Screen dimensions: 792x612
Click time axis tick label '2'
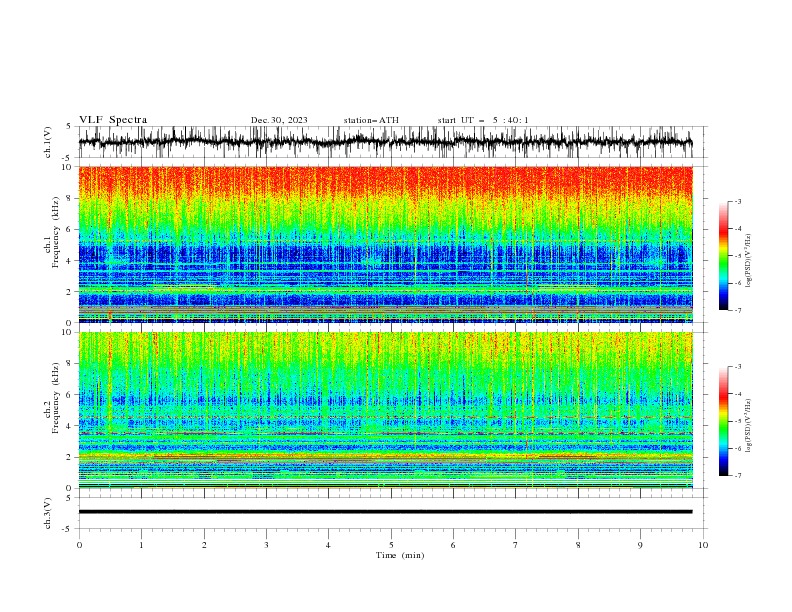[x=204, y=545]
